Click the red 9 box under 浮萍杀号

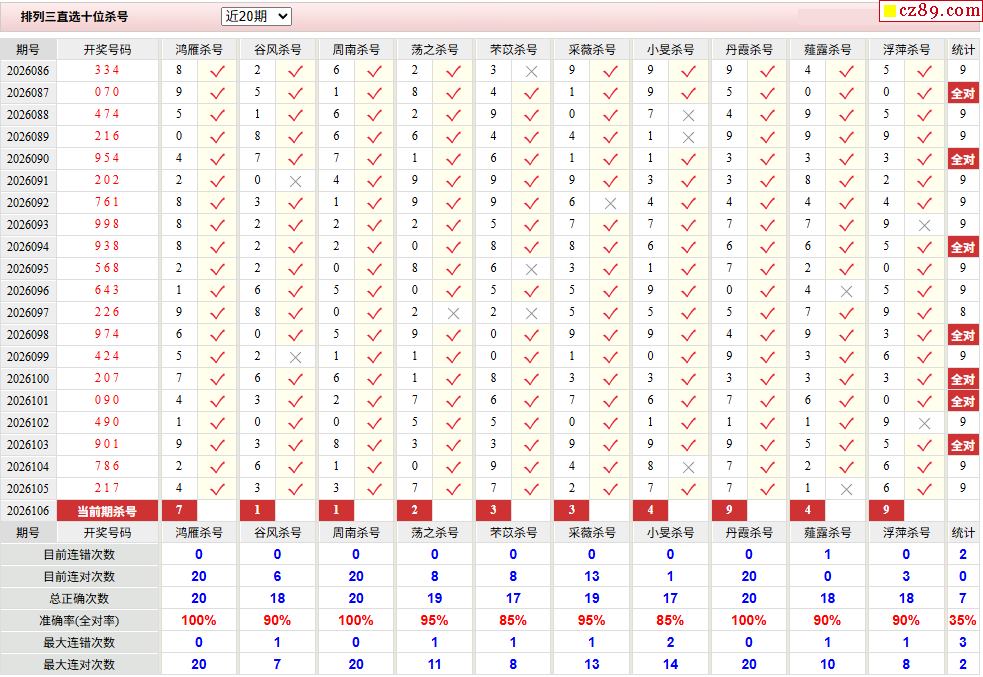click(886, 510)
